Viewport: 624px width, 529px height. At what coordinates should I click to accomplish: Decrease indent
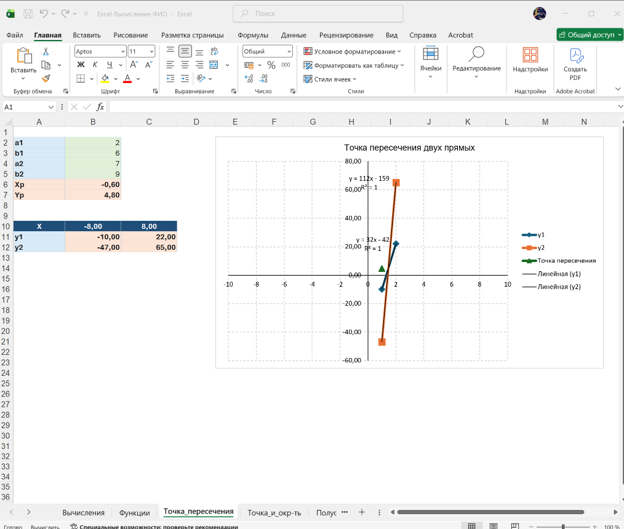pos(170,79)
